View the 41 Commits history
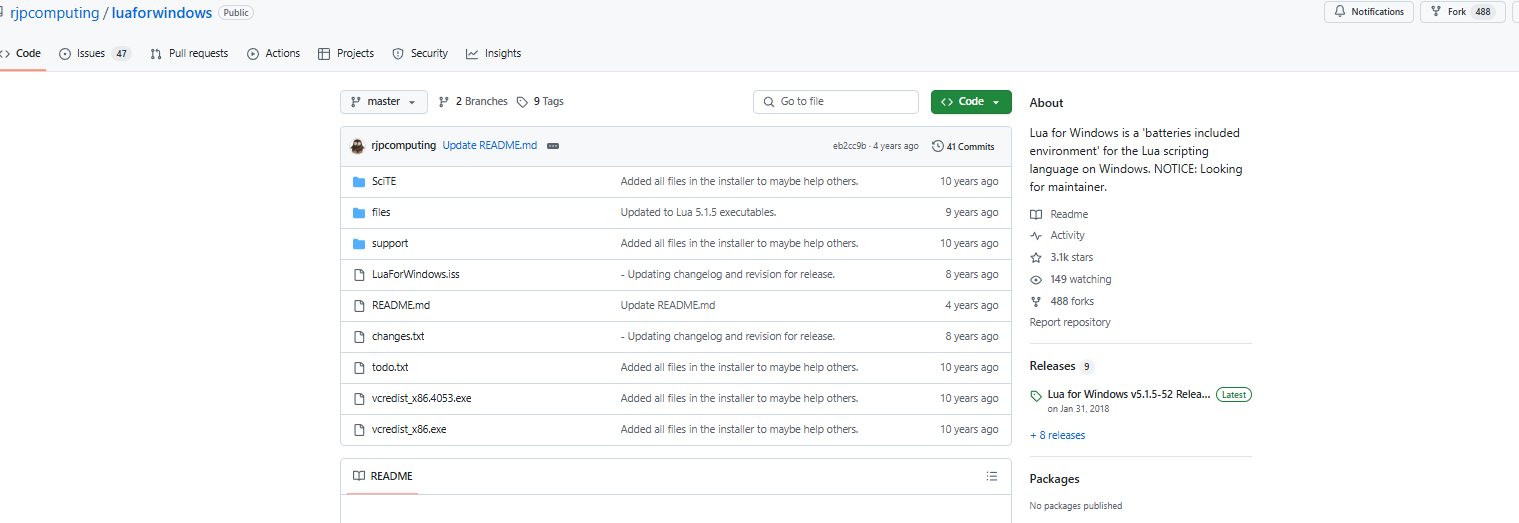 click(x=963, y=146)
